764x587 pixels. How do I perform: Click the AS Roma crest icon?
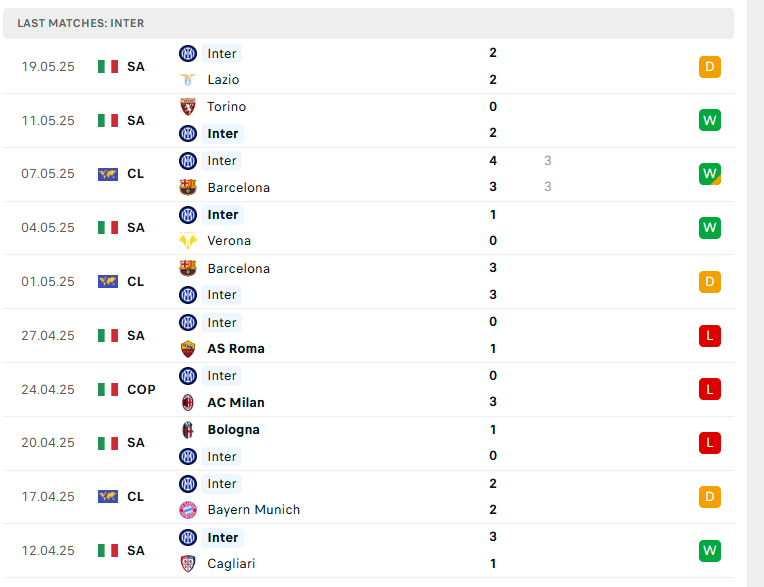tap(188, 349)
